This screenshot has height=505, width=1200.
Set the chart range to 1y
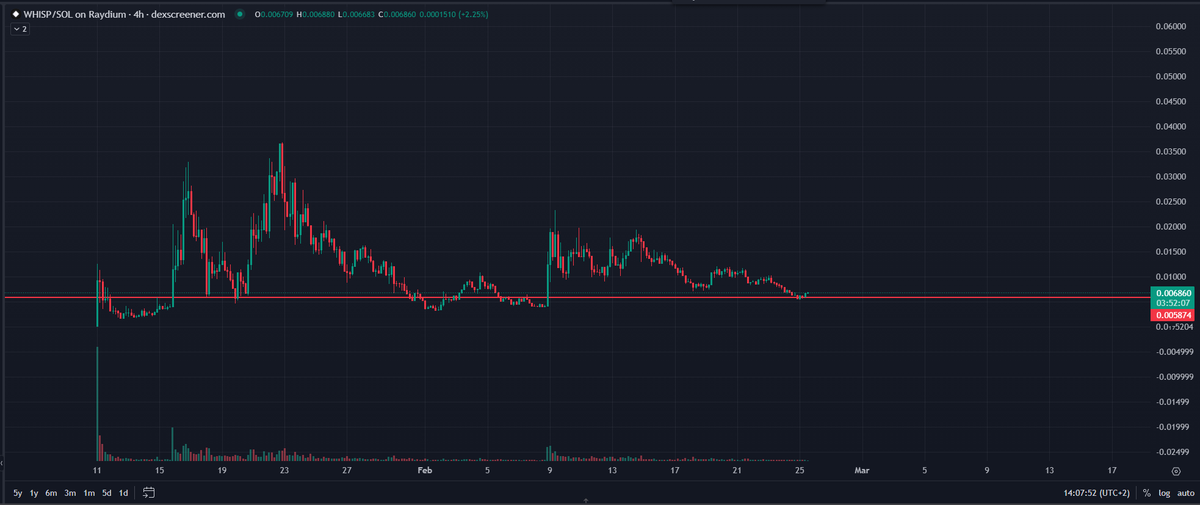coord(34,493)
